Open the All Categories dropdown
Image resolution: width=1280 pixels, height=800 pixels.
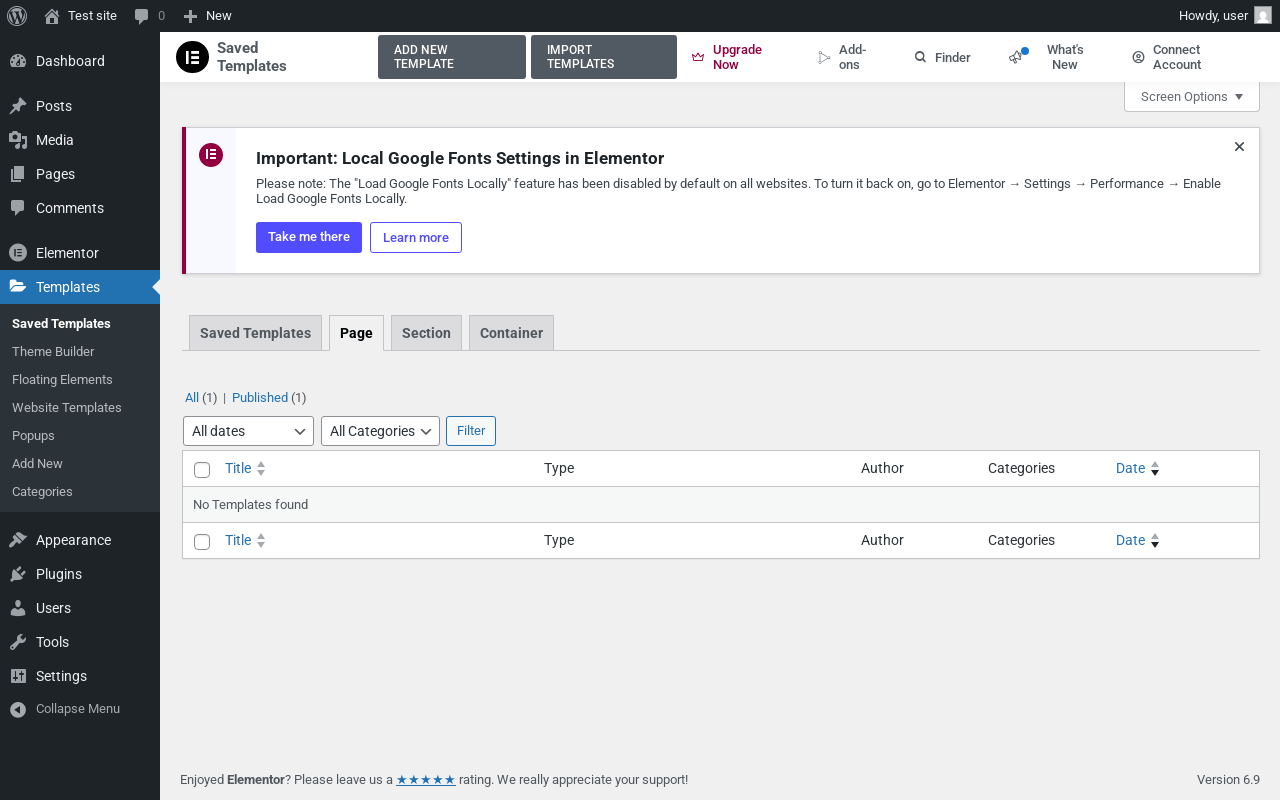[380, 431]
